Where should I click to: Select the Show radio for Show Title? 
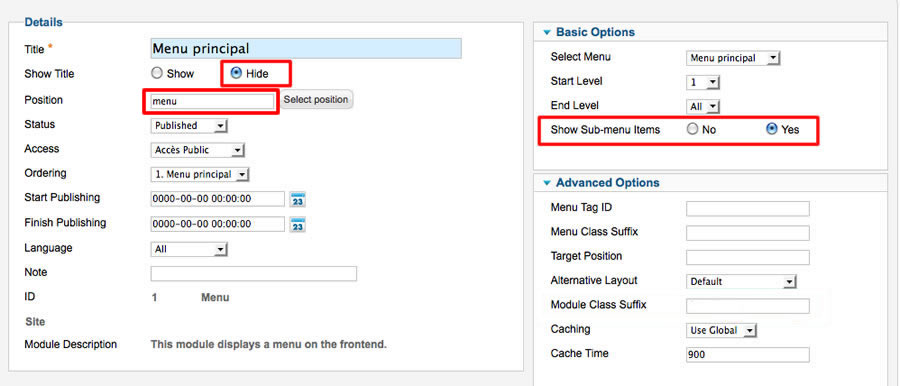tap(157, 74)
